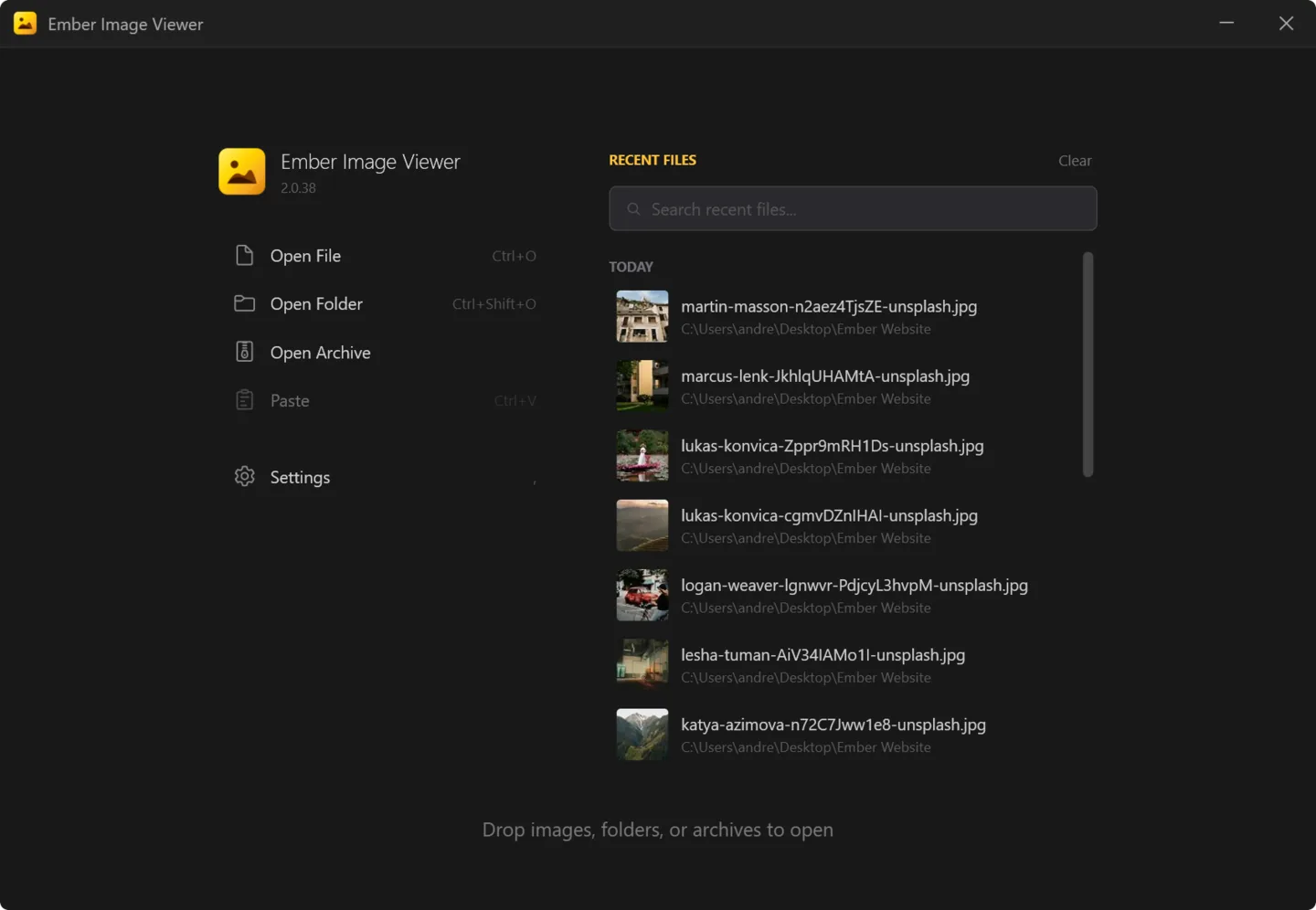
Task: Click the small Ember logo in the title bar
Action: click(x=25, y=24)
